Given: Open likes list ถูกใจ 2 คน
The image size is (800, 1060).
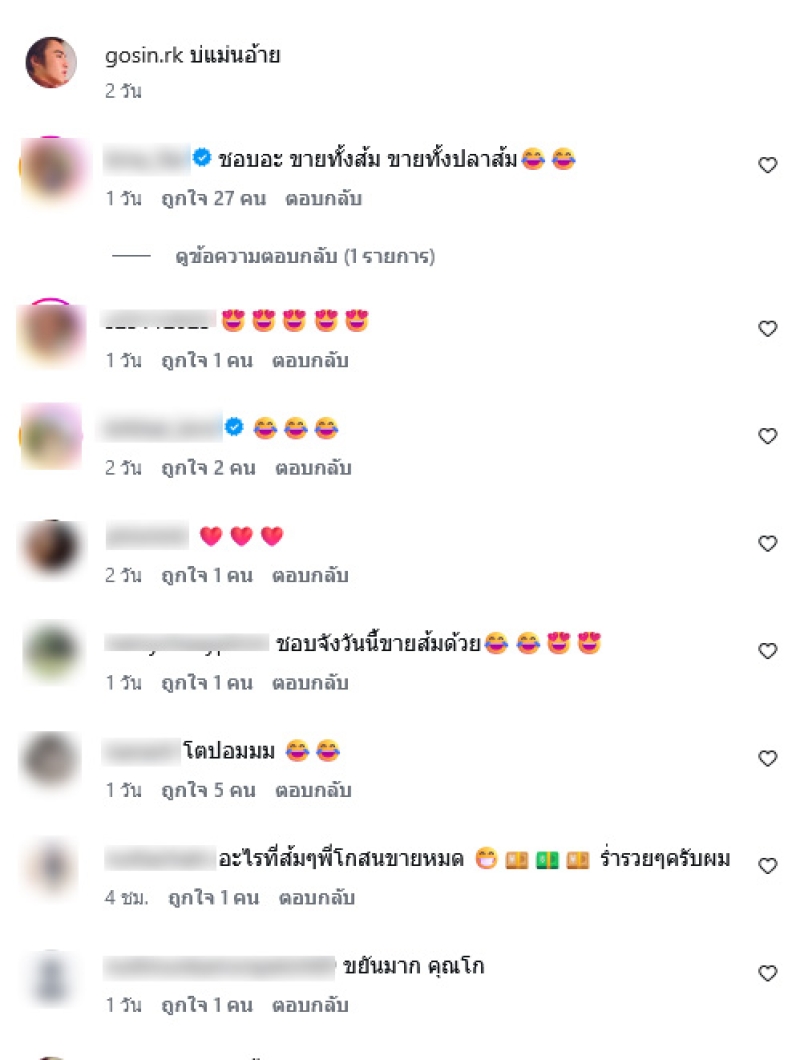Looking at the screenshot, I should point(208,468).
